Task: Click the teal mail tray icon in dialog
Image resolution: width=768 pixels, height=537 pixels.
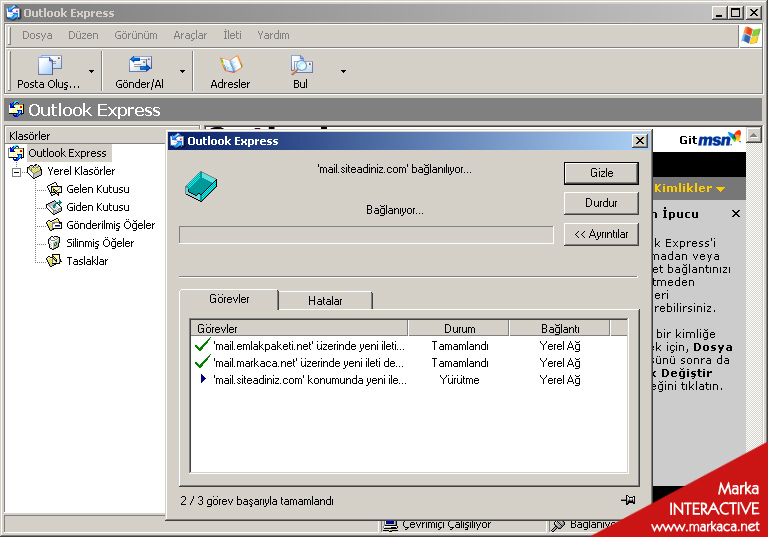Action: pos(201,187)
